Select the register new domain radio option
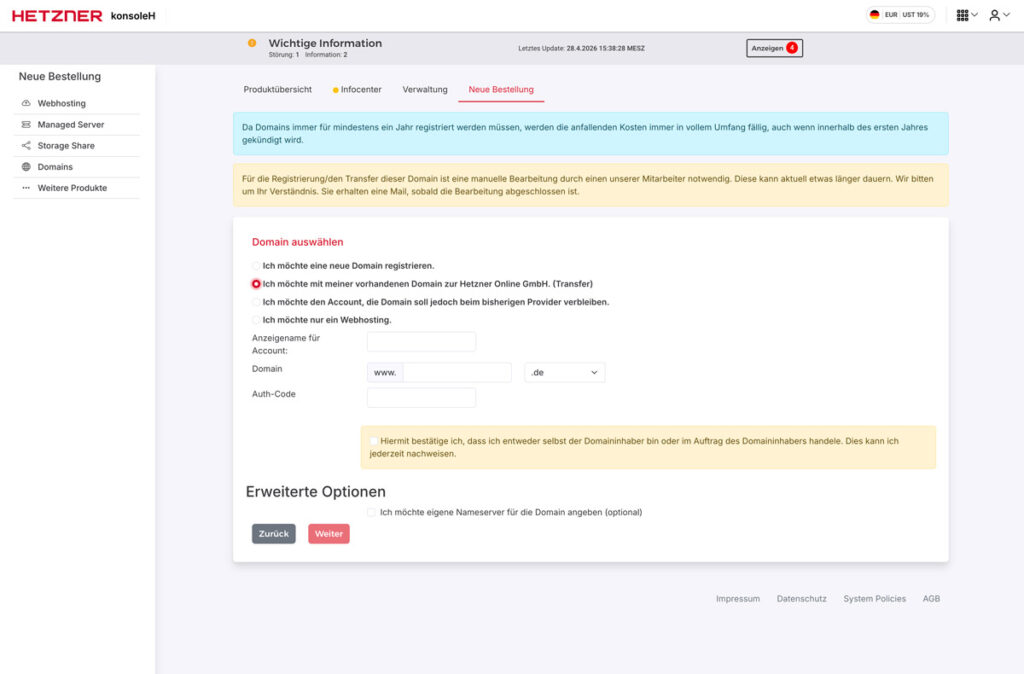The image size is (1024, 674). [x=256, y=266]
